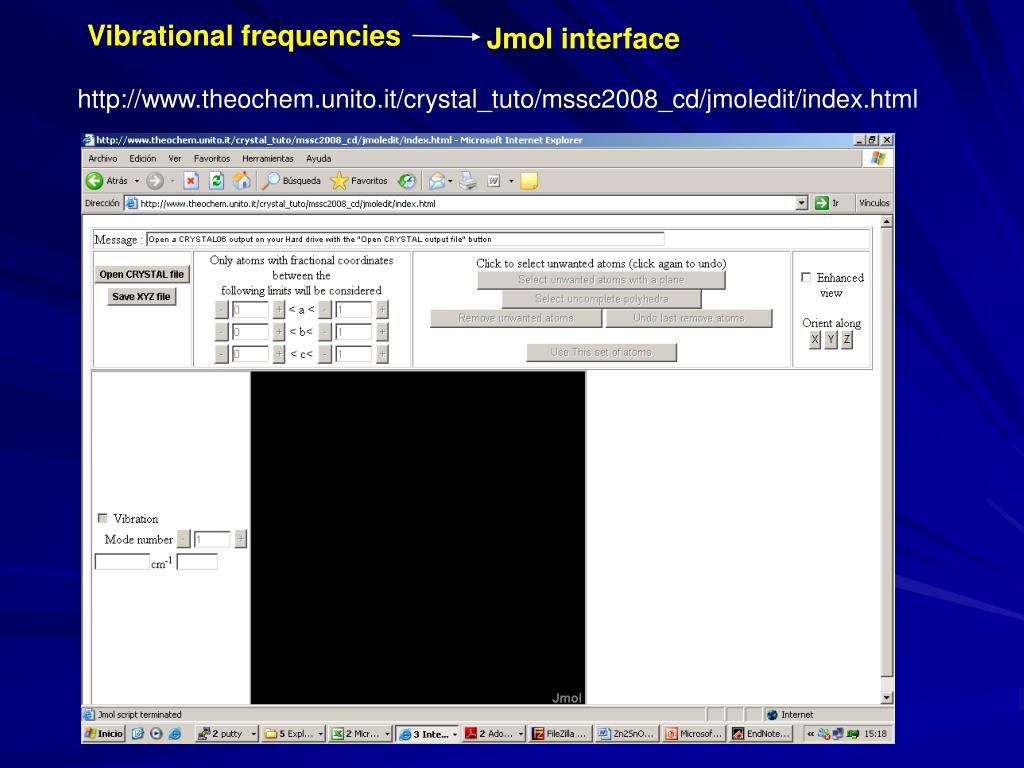Click the mail envelope icon
The image size is (1024, 768).
436,181
